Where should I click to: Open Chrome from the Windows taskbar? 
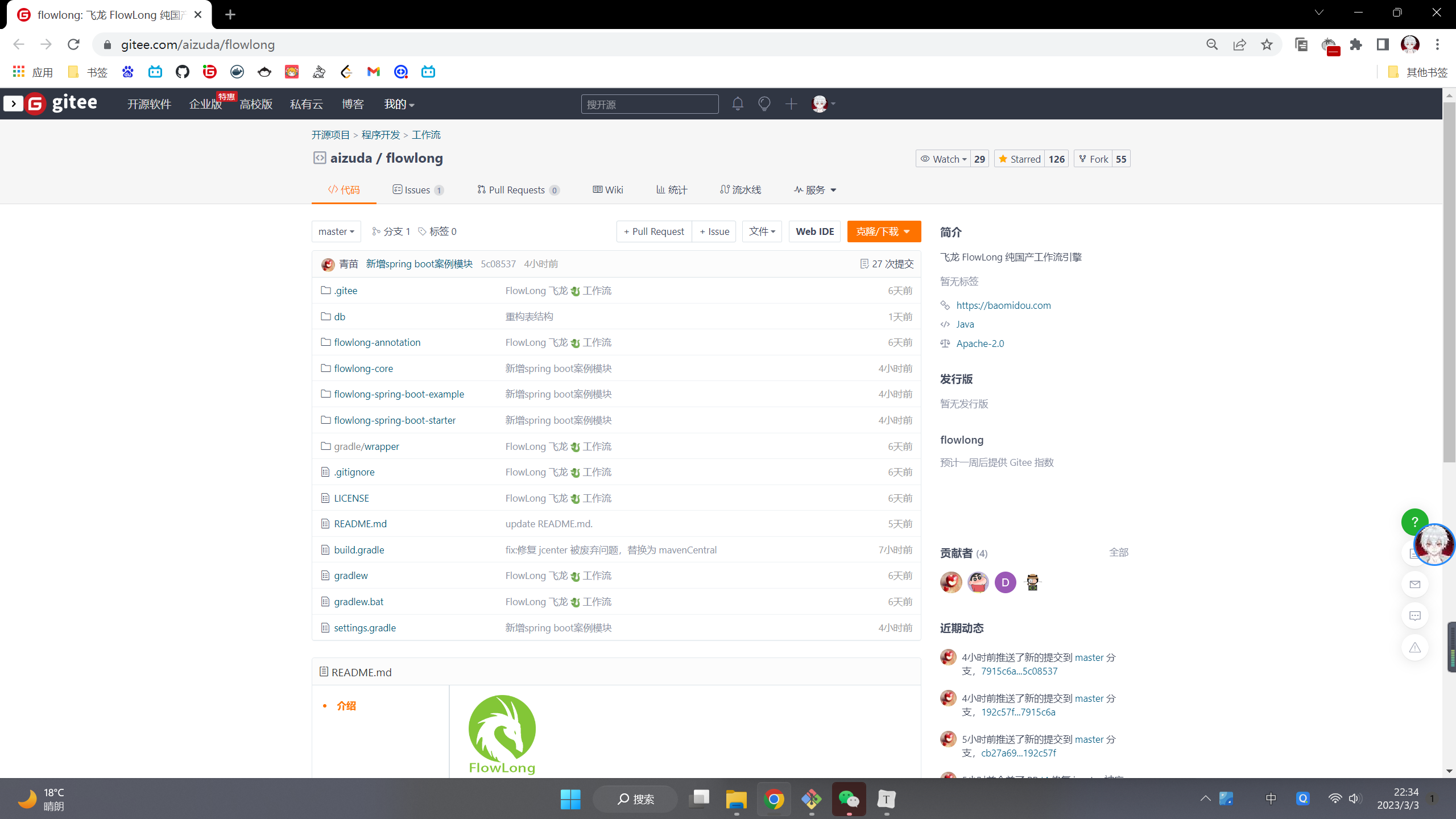coord(773,799)
